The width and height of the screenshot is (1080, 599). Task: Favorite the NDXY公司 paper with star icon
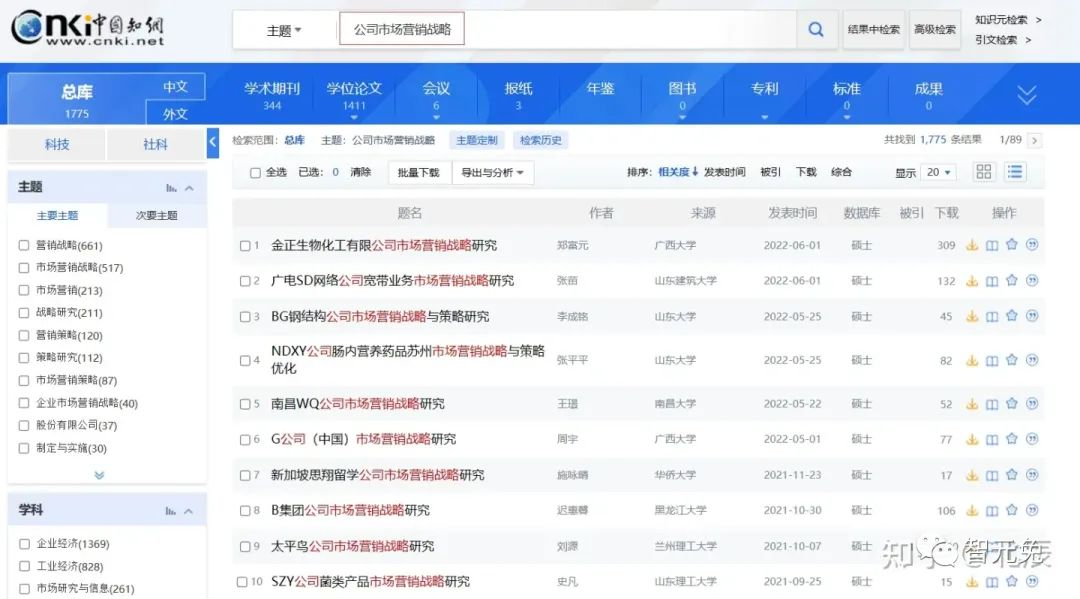click(1012, 360)
